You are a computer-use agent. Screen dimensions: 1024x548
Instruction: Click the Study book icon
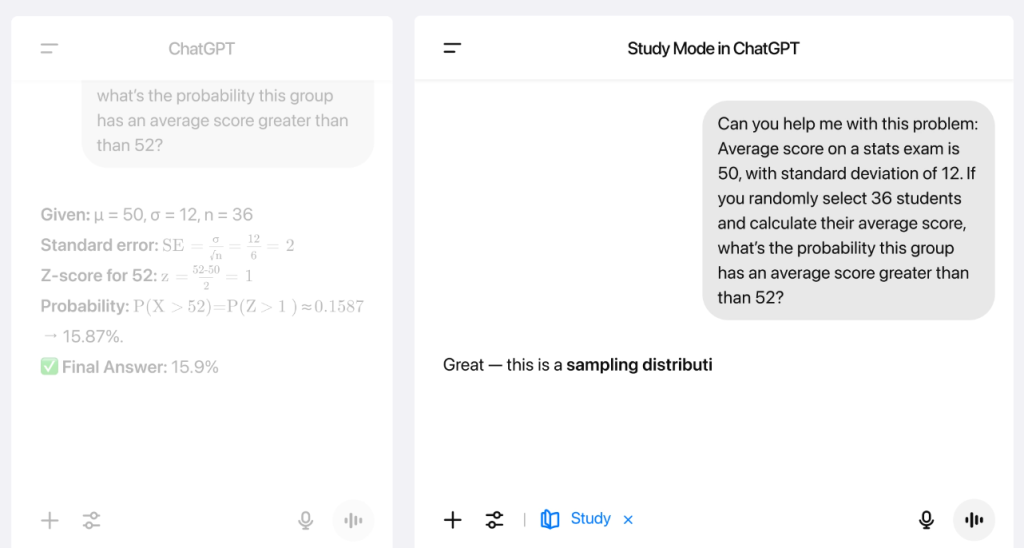550,519
